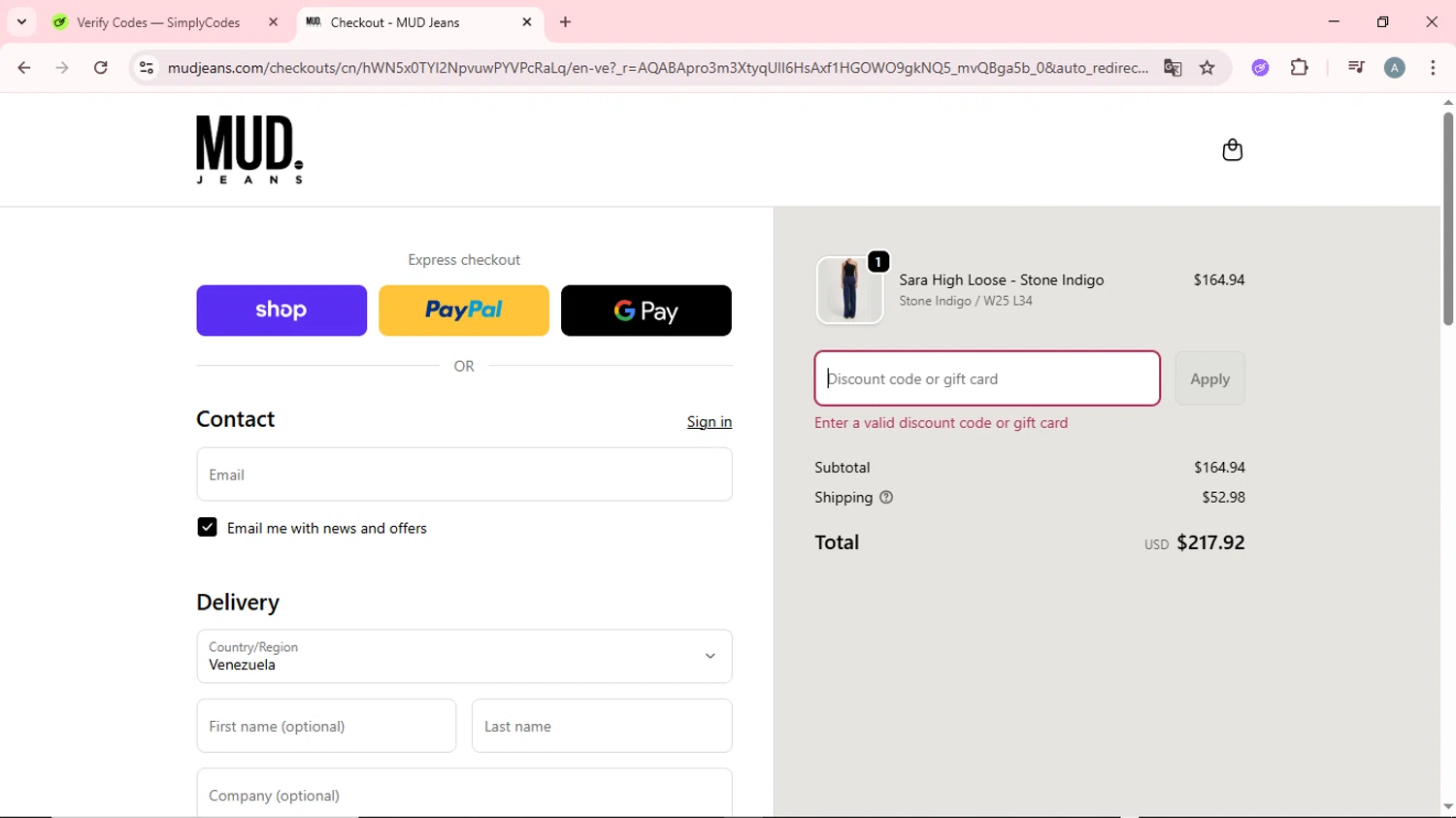
Task: Click the Enter a valid discount code error
Action: 941,423
